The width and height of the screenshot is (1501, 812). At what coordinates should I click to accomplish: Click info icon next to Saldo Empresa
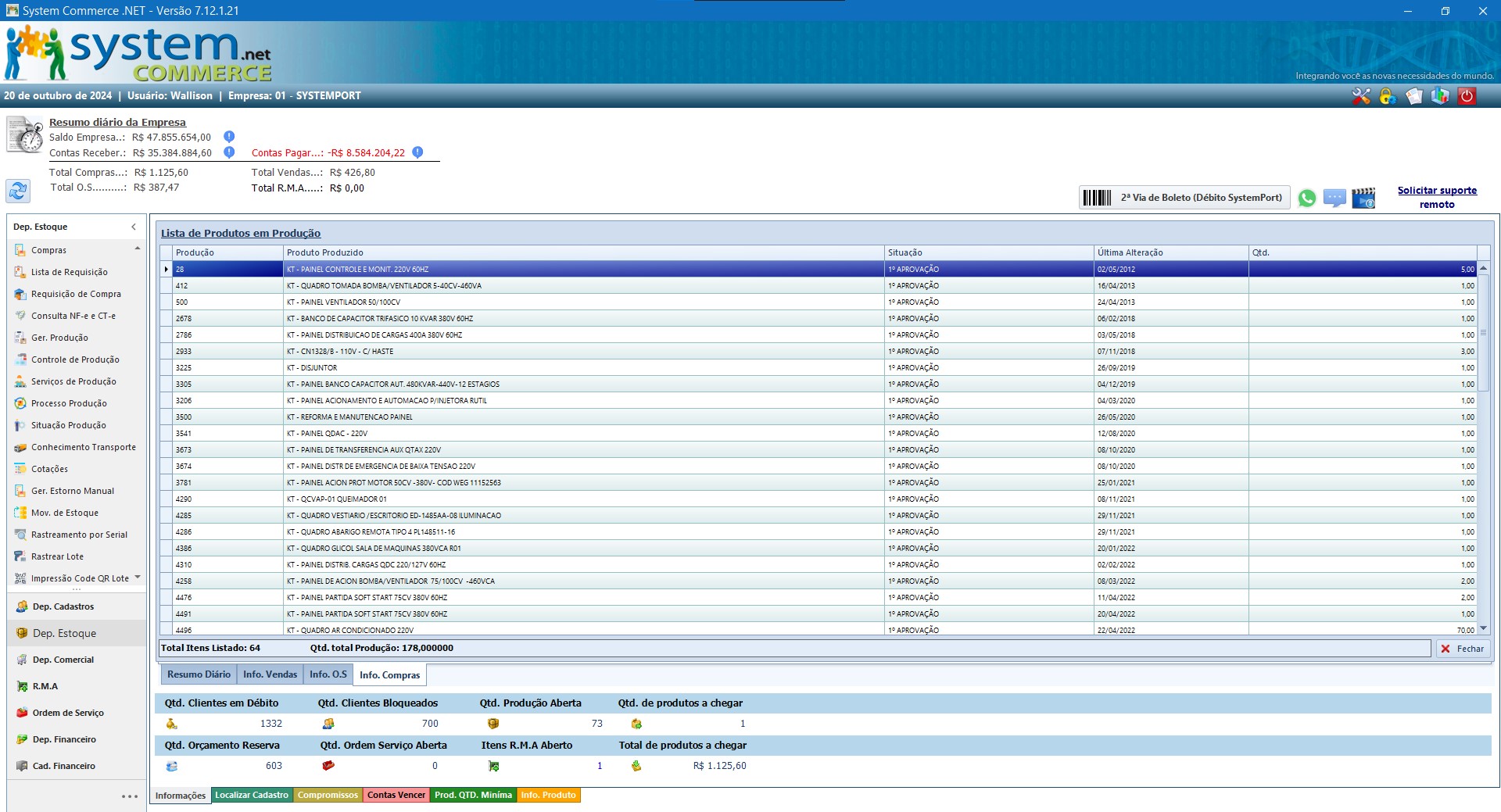pyautogui.click(x=229, y=137)
